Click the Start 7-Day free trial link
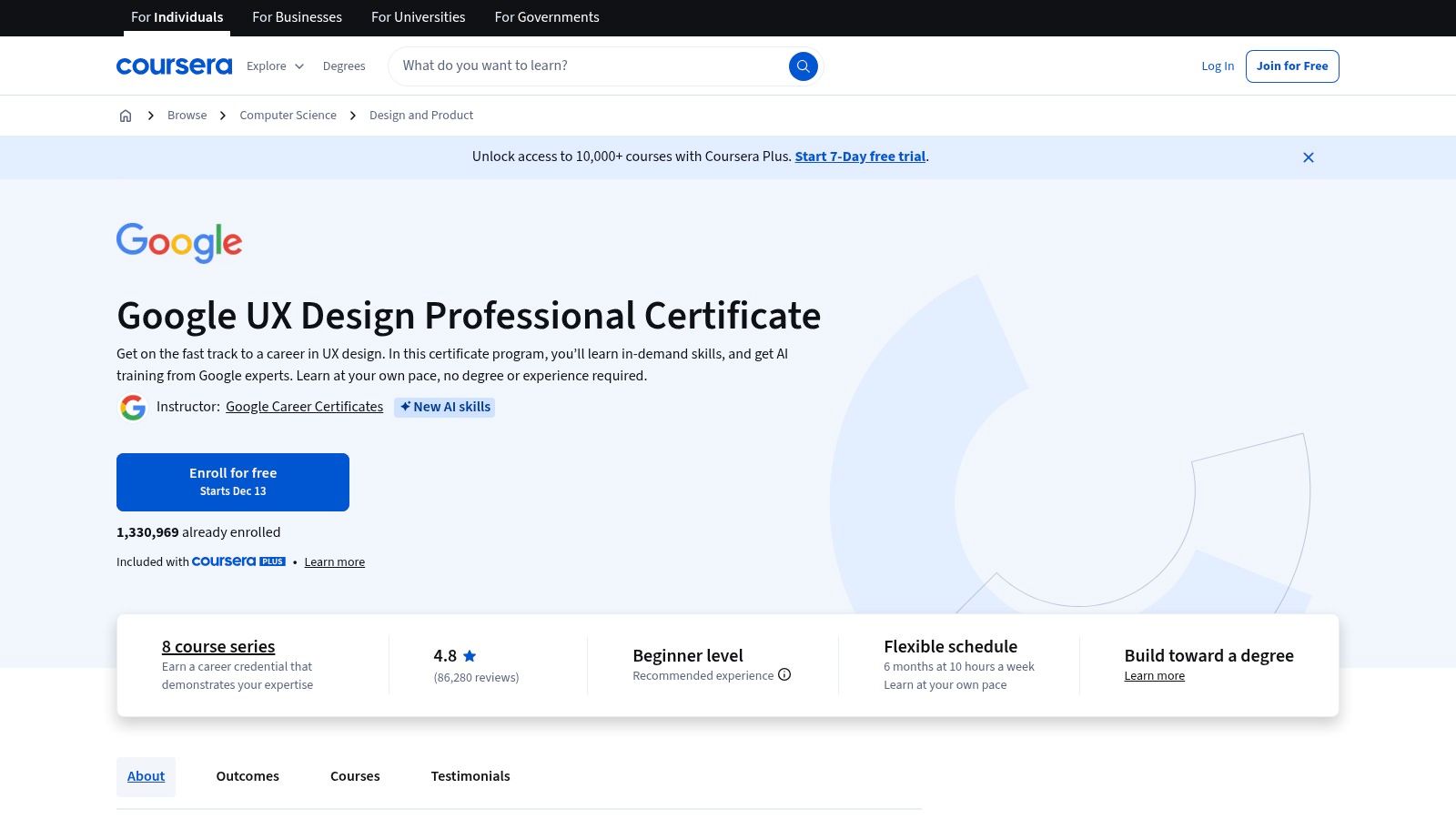The width and height of the screenshot is (1456, 819). [859, 157]
